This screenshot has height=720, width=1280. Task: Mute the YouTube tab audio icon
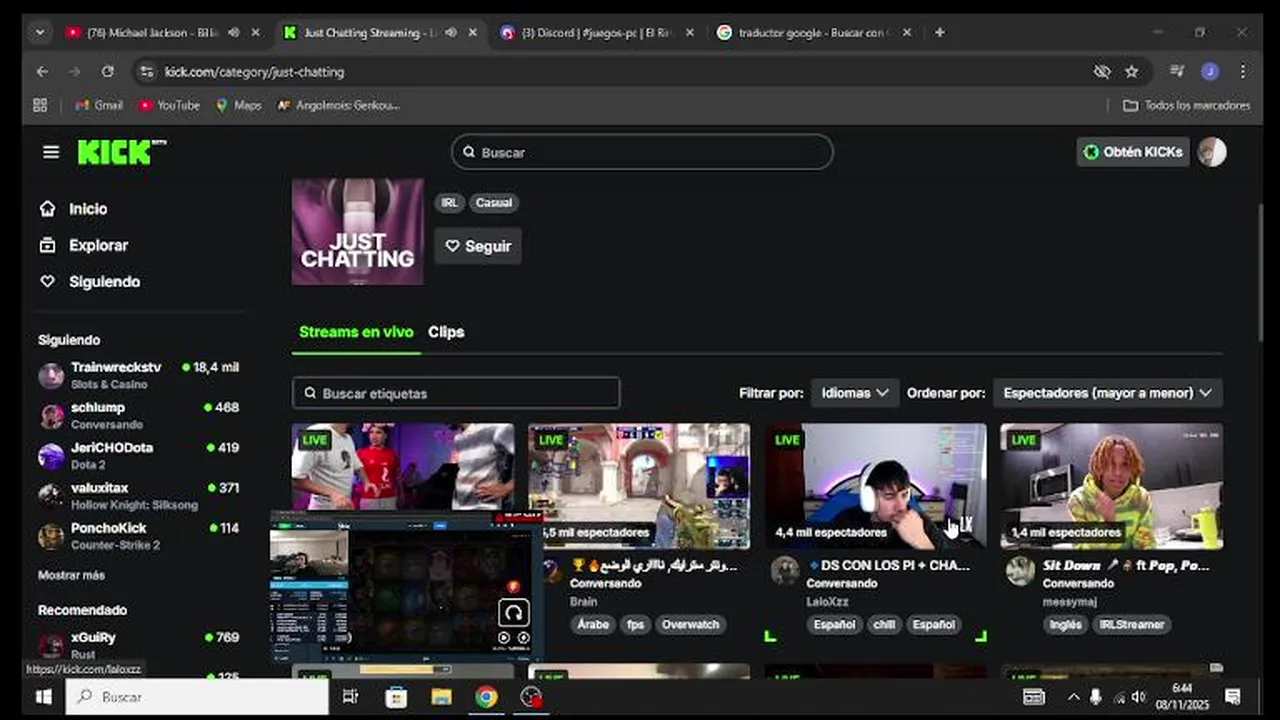coord(233,33)
